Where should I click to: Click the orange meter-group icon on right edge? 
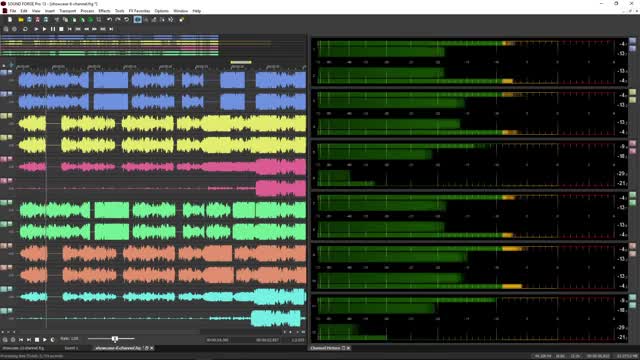[x=632, y=246]
